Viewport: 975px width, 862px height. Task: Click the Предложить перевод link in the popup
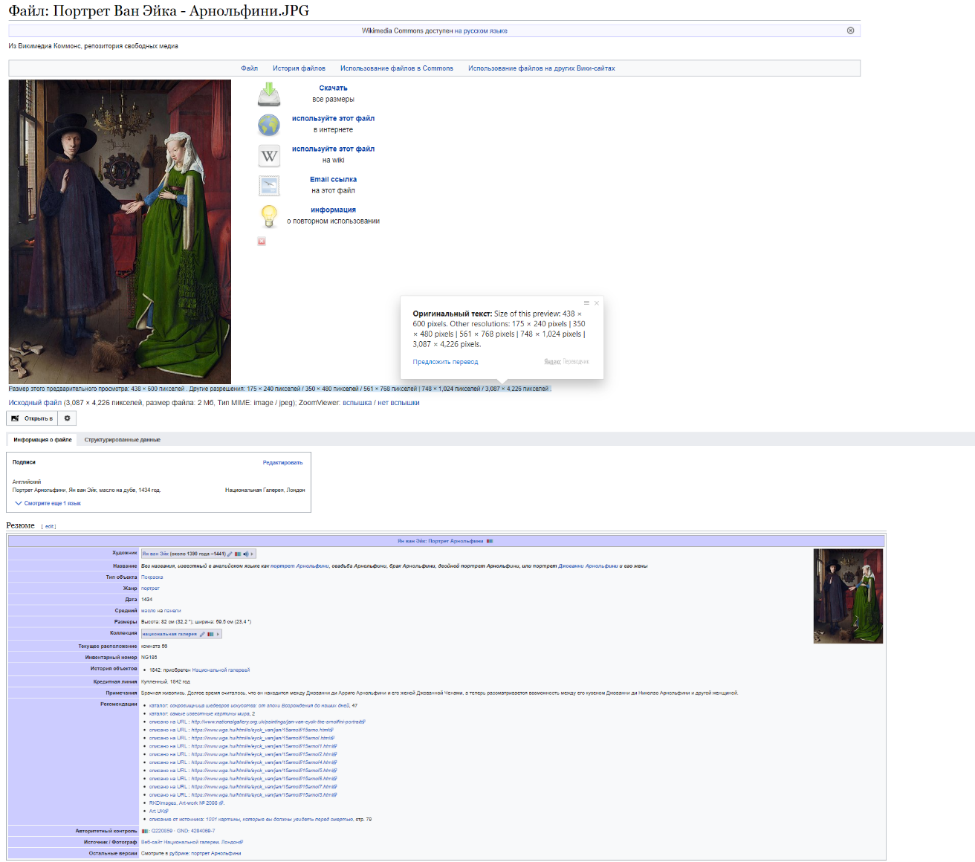tap(445, 361)
